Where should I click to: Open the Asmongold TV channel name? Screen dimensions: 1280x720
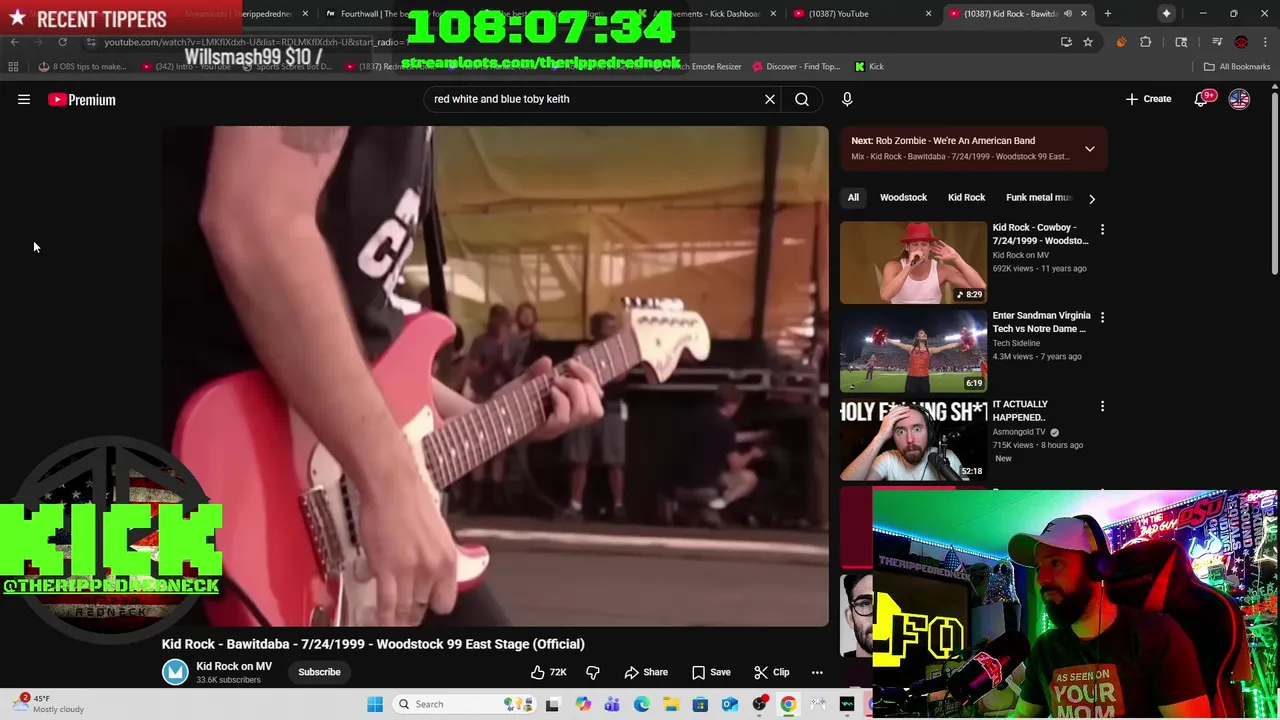[1019, 432]
